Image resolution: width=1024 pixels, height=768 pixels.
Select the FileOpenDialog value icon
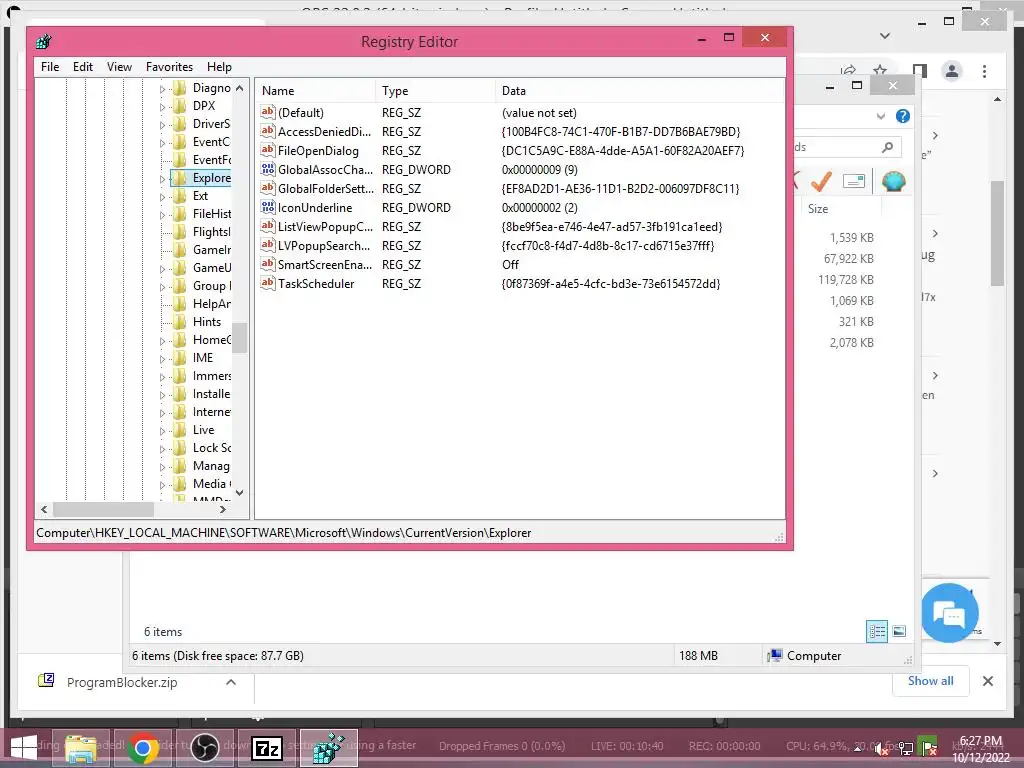point(268,150)
